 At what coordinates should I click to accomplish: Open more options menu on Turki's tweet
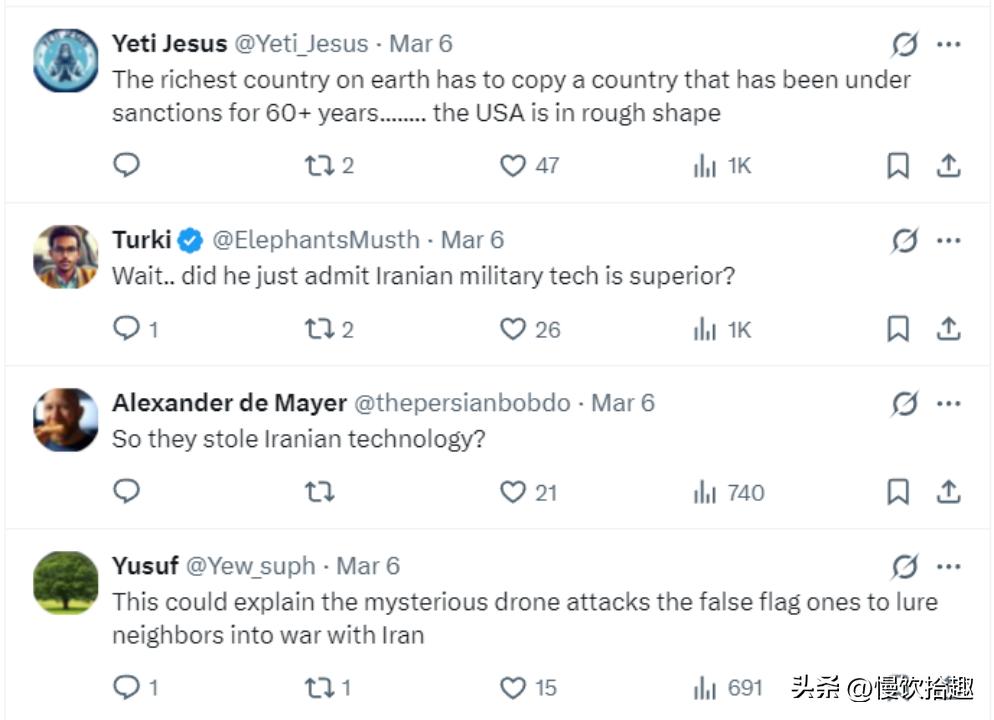pos(948,240)
